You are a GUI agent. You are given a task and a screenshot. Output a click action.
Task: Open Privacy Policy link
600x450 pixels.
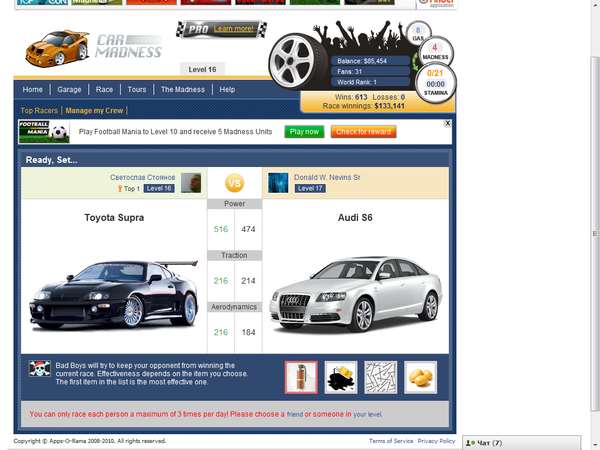pos(436,441)
